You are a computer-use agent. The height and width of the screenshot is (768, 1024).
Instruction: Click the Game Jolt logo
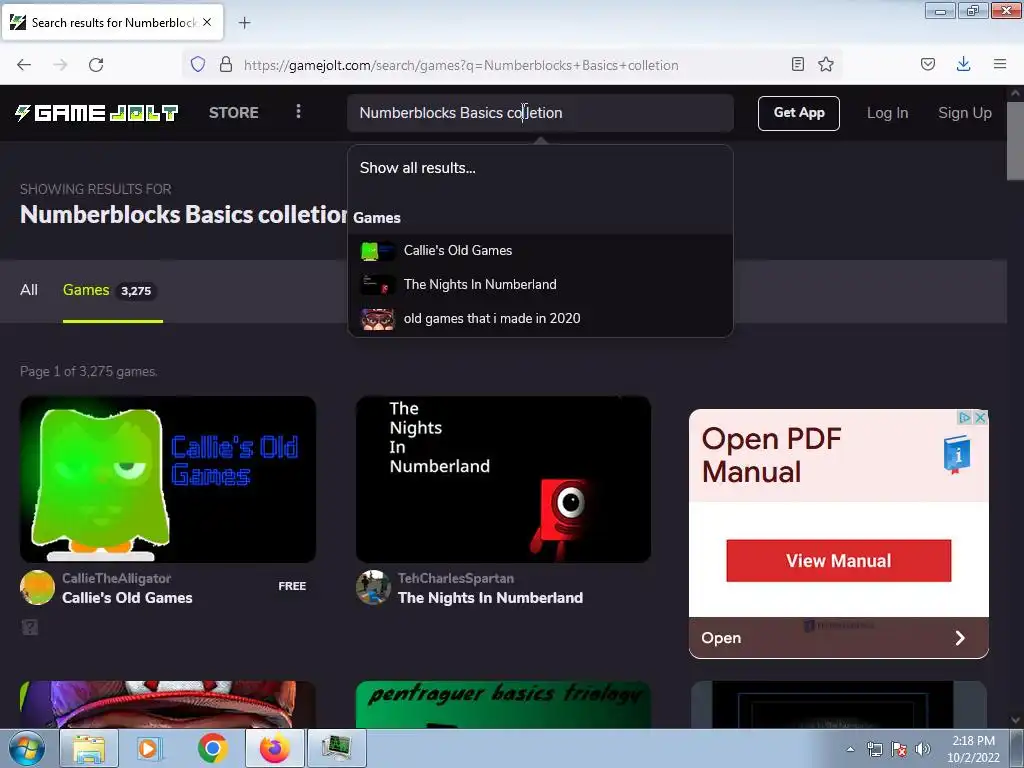pos(97,113)
